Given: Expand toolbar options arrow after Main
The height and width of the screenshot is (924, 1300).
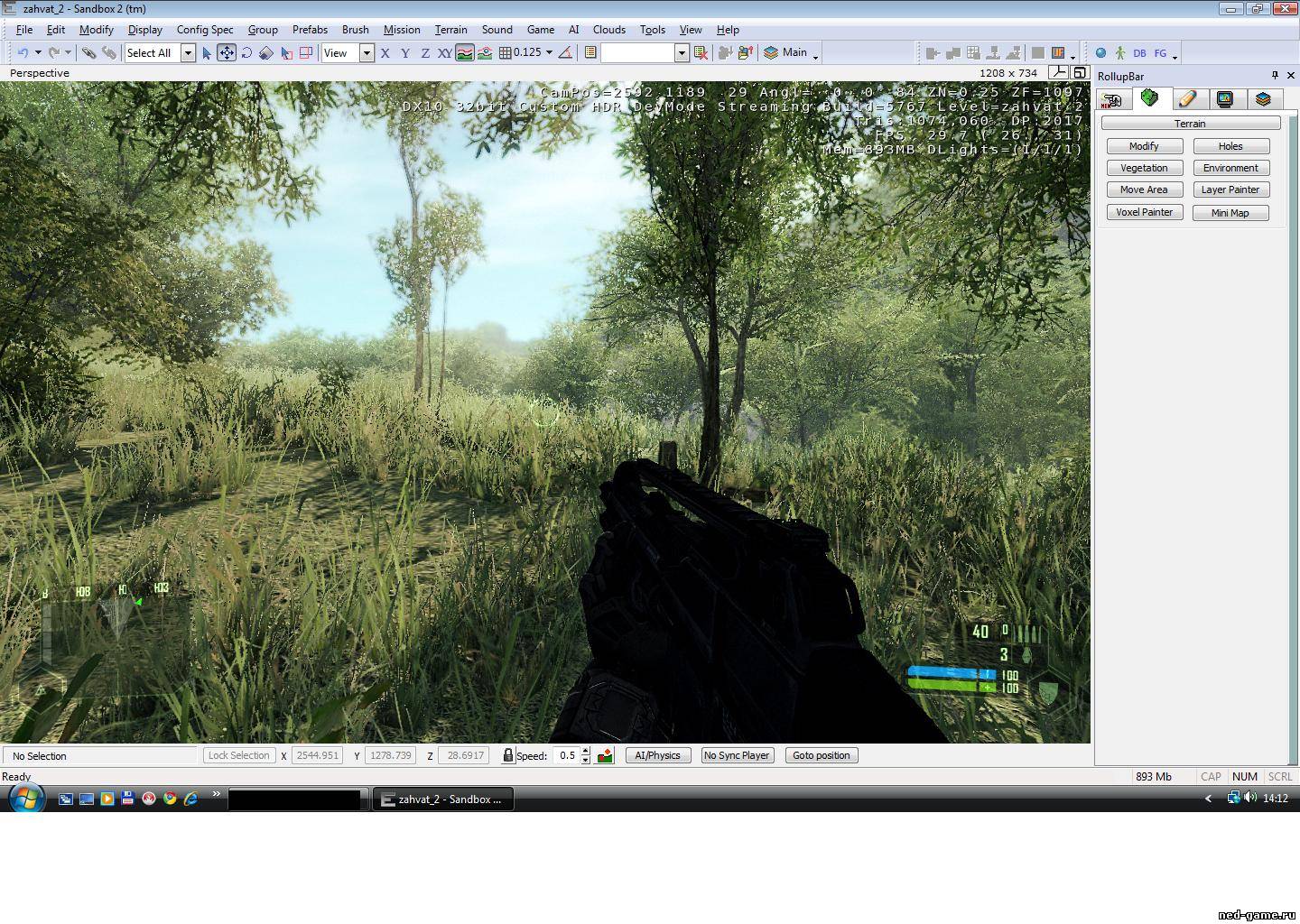Looking at the screenshot, I should pyautogui.click(x=816, y=57).
